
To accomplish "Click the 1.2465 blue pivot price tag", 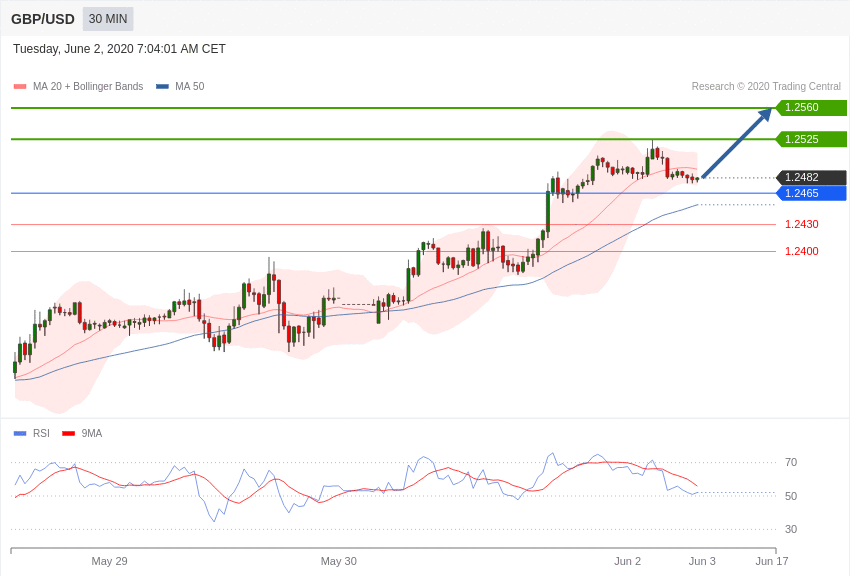I will (x=811, y=193).
